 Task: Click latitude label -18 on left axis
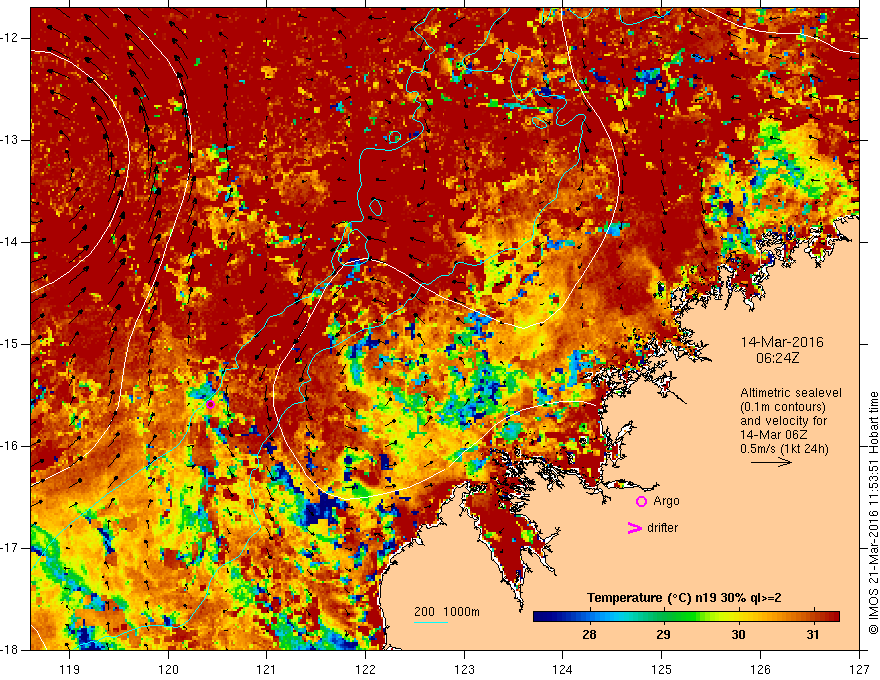[10, 650]
